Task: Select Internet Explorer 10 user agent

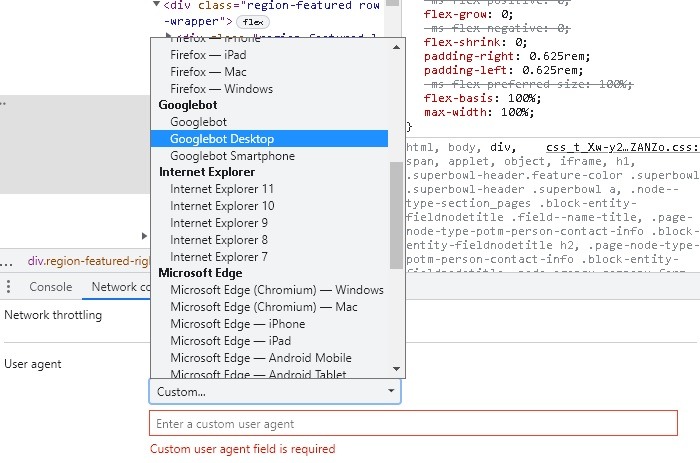Action: click(222, 206)
